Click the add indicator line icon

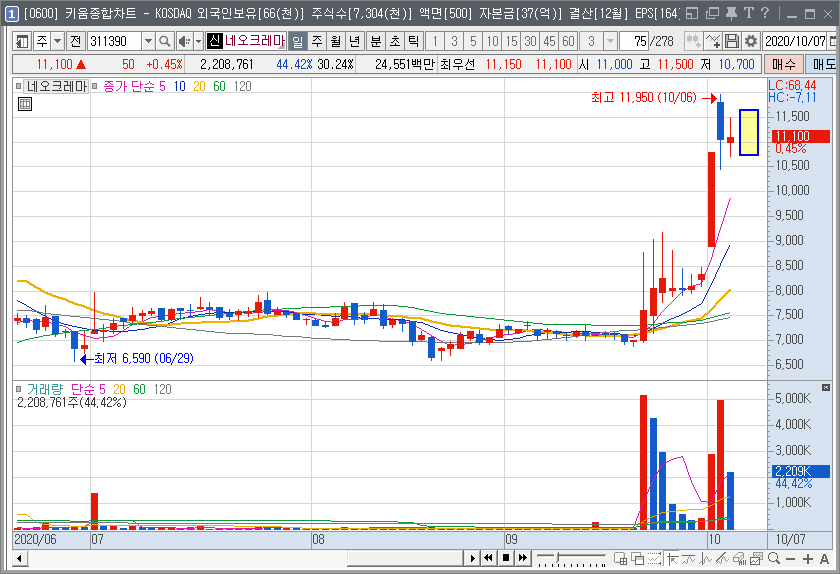click(x=712, y=41)
